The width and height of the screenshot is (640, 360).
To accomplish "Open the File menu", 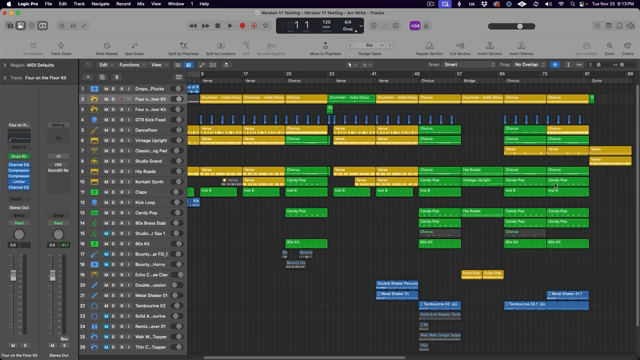I will click(x=48, y=4).
